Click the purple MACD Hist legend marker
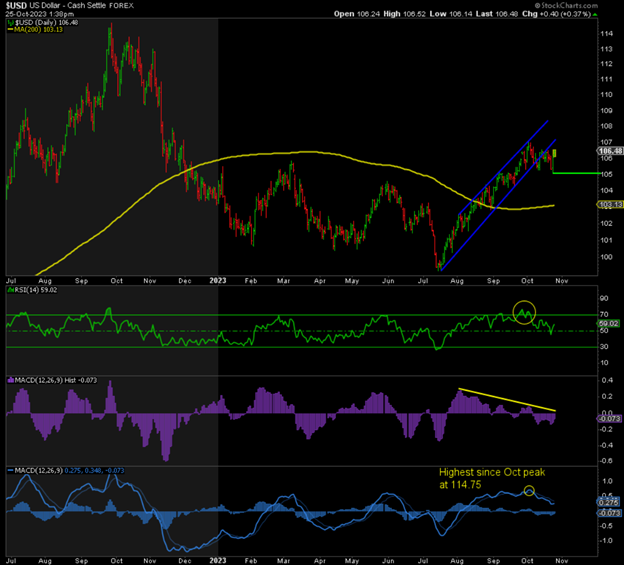The width and height of the screenshot is (624, 565). pyautogui.click(x=11, y=380)
